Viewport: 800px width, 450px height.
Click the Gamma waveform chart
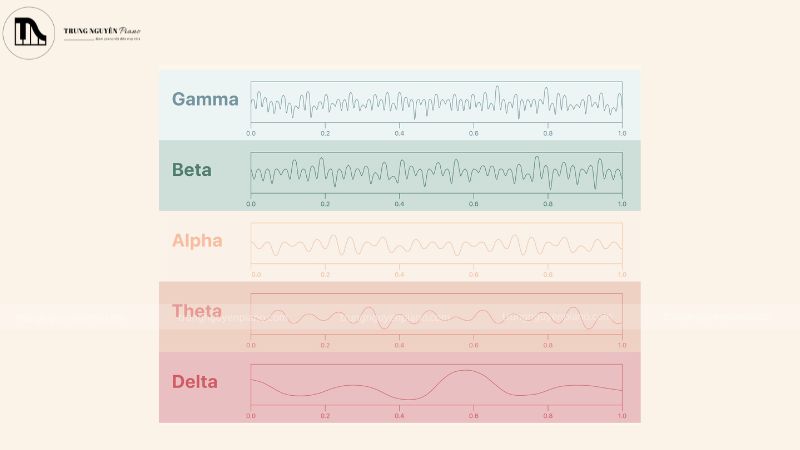pos(436,103)
